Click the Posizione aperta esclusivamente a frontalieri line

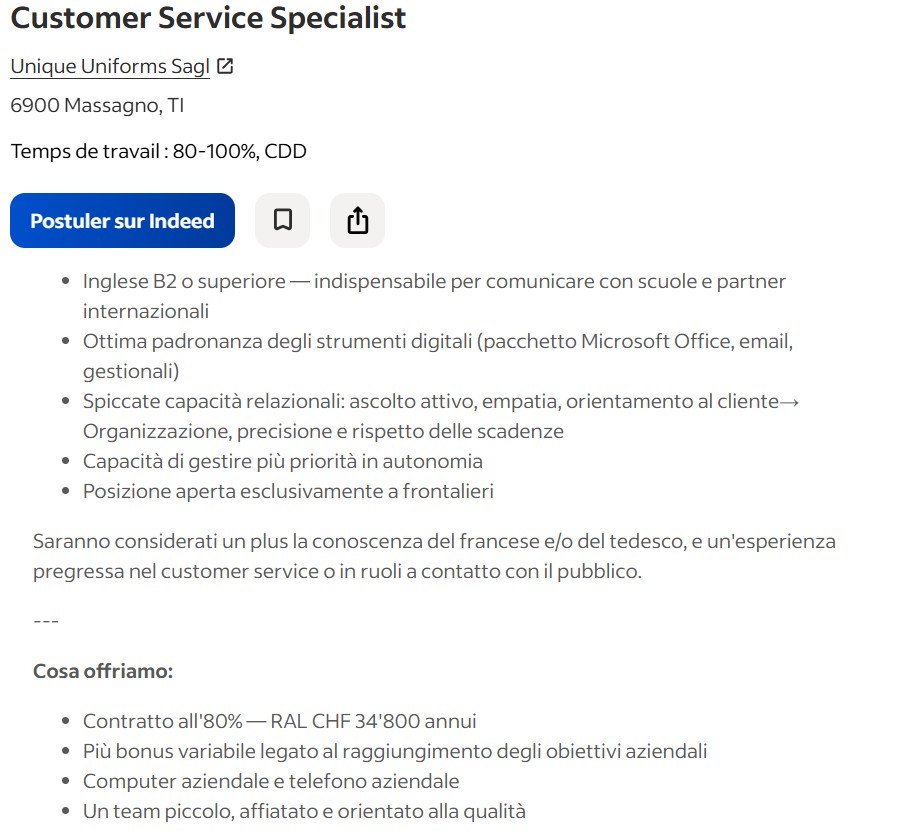(x=288, y=491)
